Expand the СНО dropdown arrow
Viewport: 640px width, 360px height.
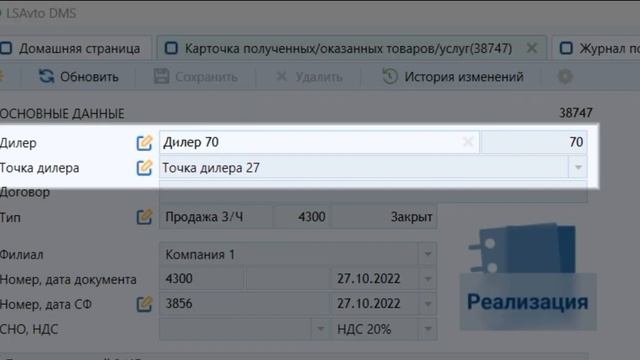point(320,329)
